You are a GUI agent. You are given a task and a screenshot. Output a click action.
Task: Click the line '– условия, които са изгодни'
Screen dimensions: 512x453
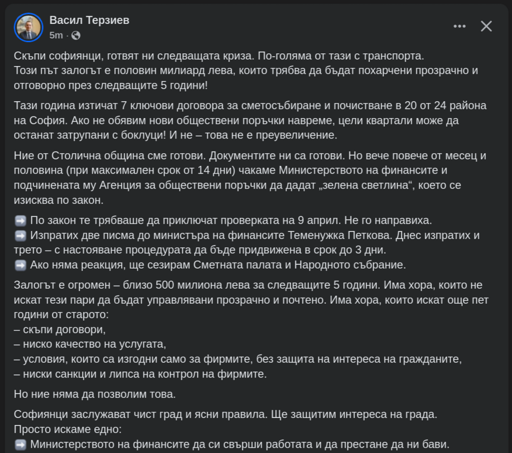point(238,359)
